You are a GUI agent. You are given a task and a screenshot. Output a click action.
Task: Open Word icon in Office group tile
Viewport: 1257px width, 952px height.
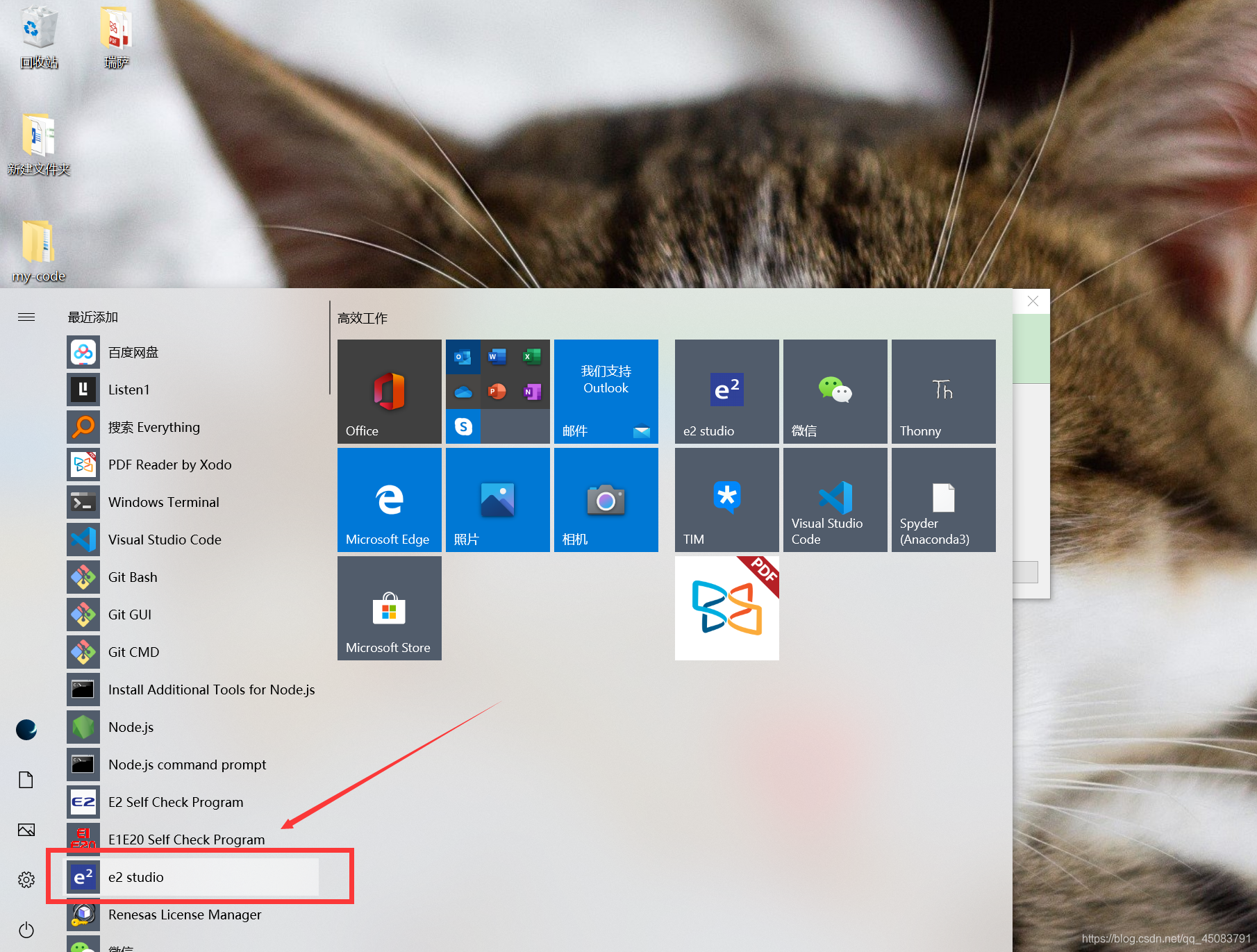[x=497, y=357]
